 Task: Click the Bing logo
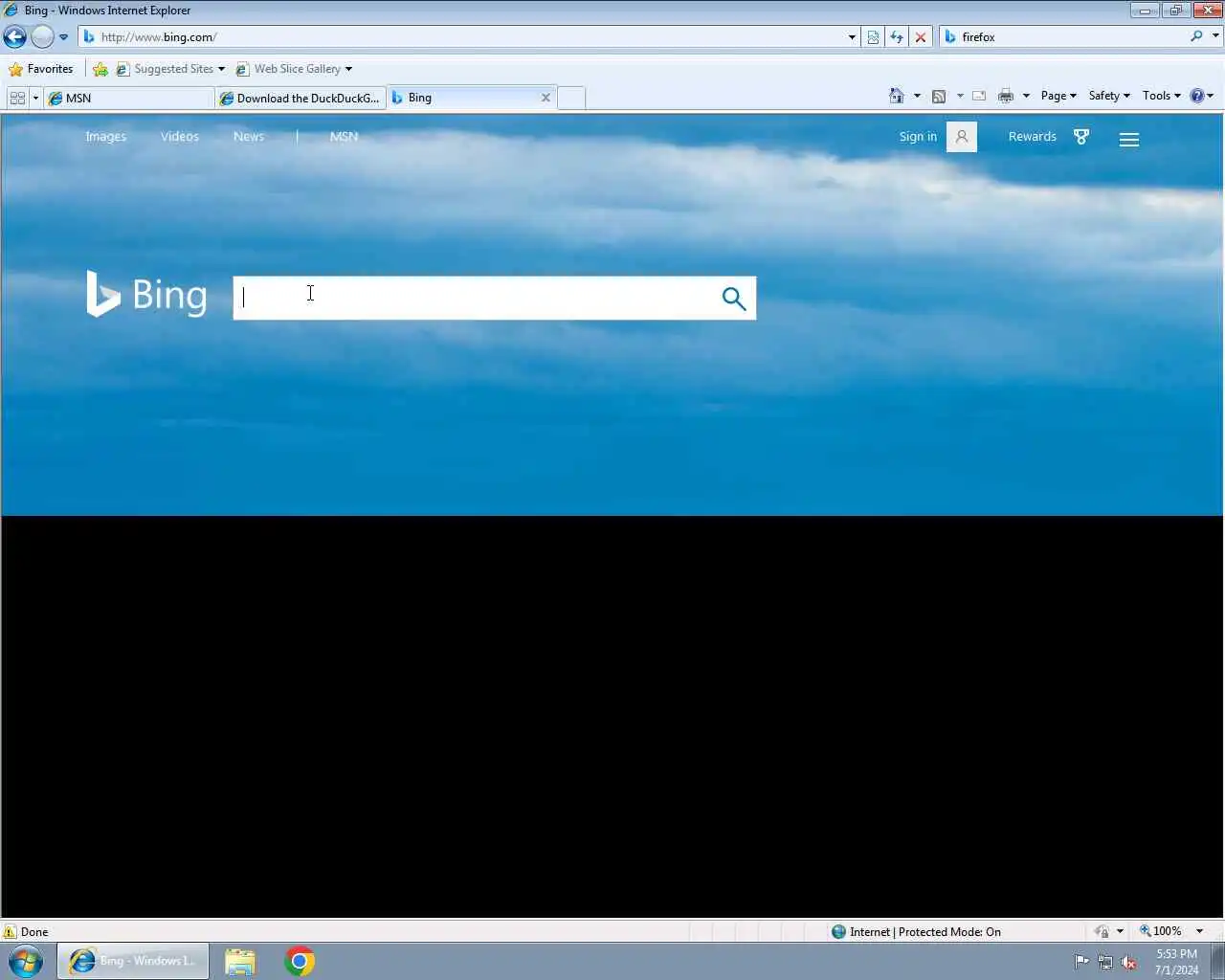coord(146,294)
